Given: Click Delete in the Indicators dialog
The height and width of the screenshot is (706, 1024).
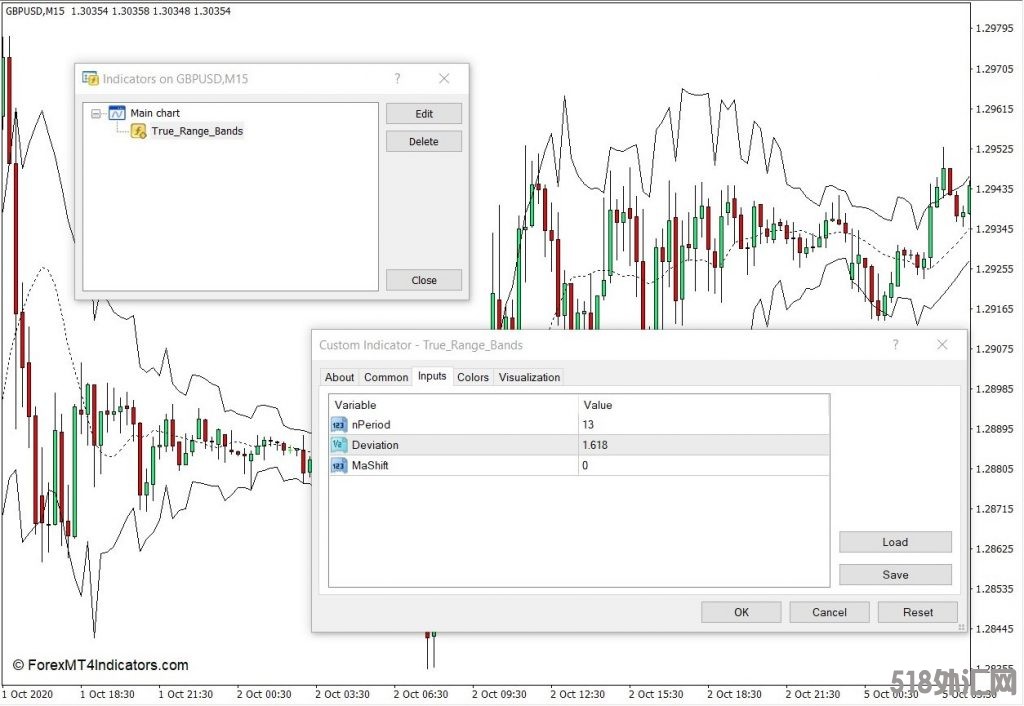Looking at the screenshot, I should [424, 142].
